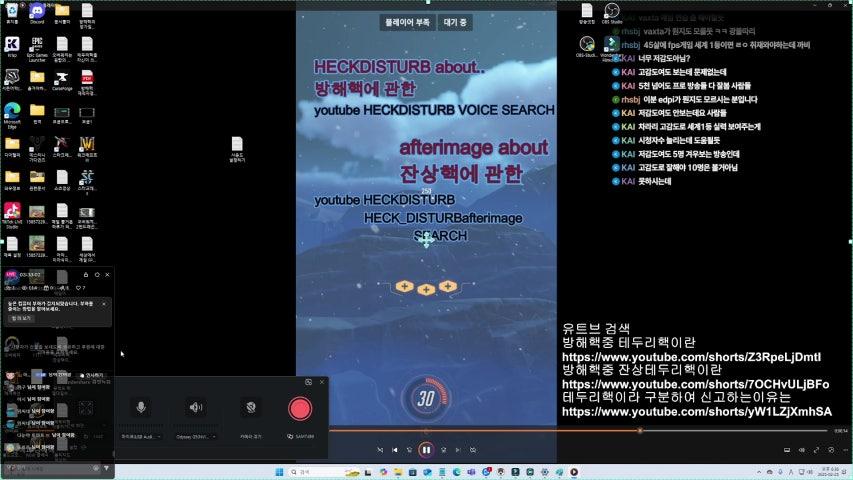
Task: Open File Explorer from the taskbar
Action: click(398, 472)
